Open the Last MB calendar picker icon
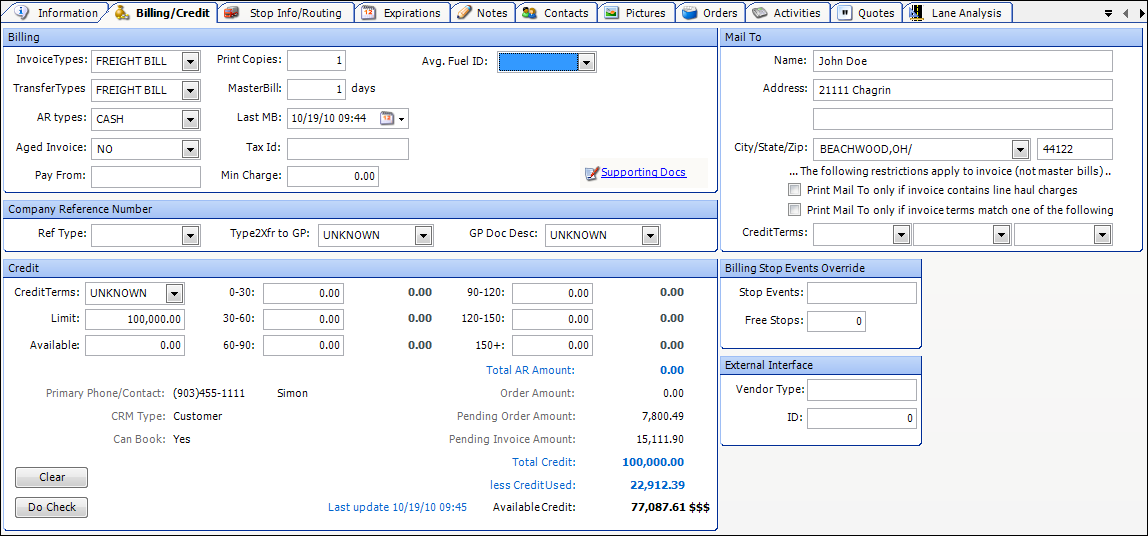This screenshot has height=536, width=1148. point(387,118)
